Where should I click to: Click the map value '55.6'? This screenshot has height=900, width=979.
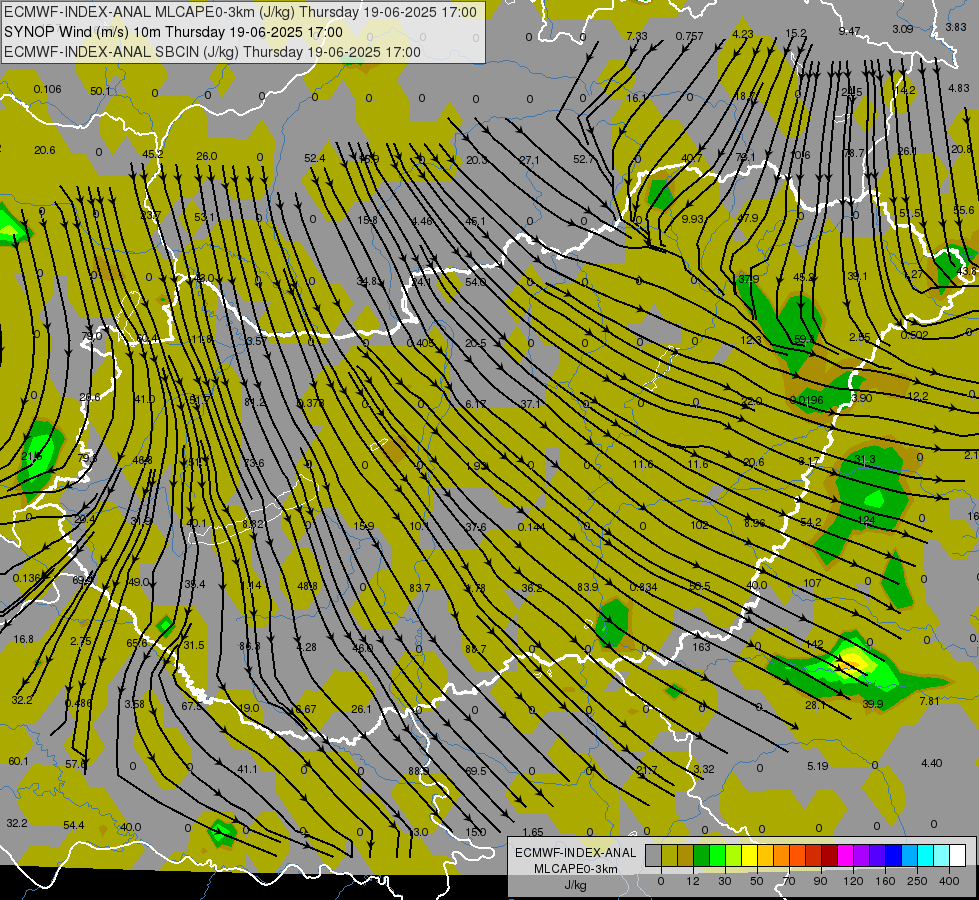click(x=963, y=210)
